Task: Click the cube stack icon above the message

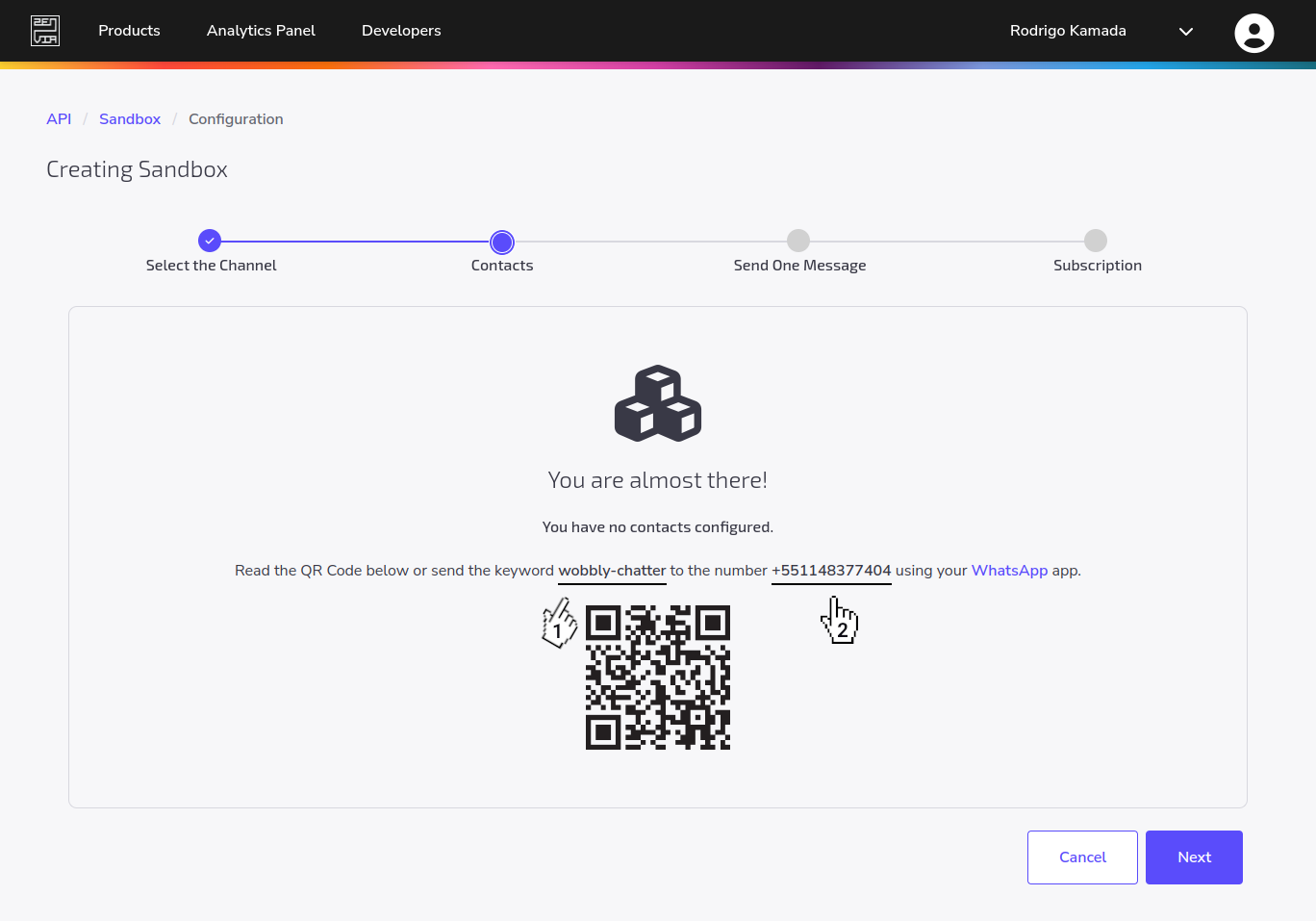Action: click(658, 403)
